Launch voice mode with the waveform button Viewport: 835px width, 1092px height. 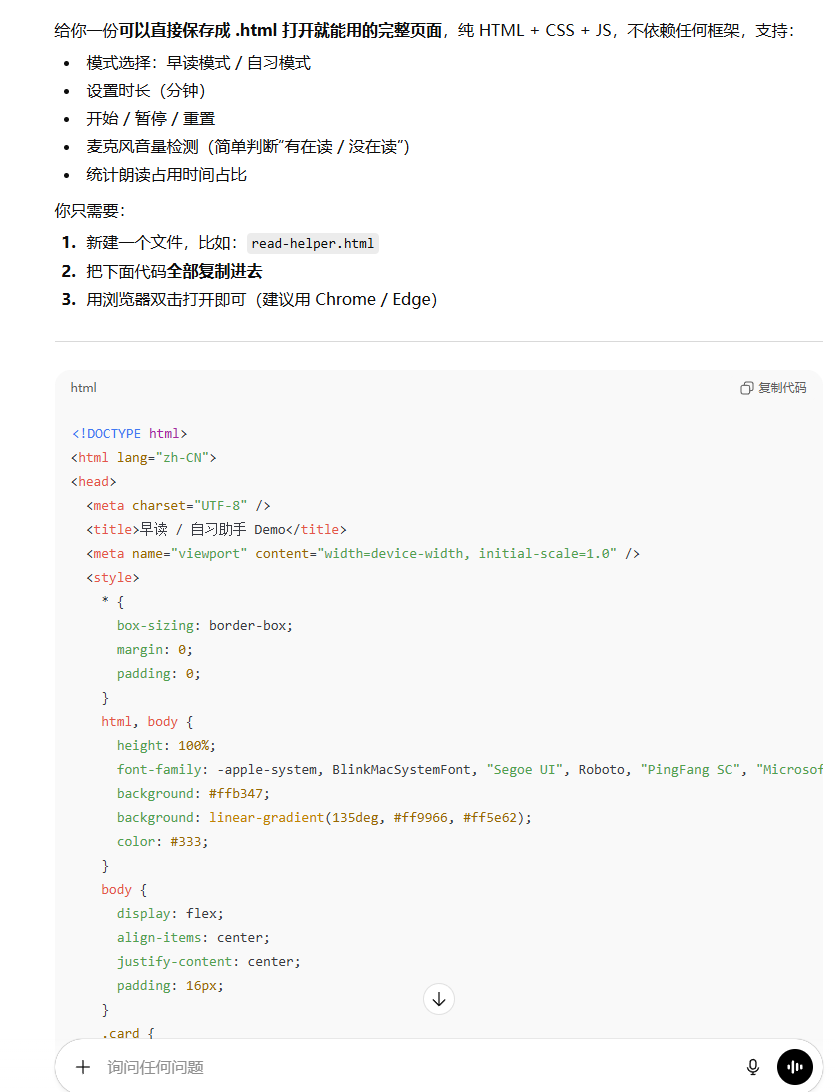click(794, 1067)
